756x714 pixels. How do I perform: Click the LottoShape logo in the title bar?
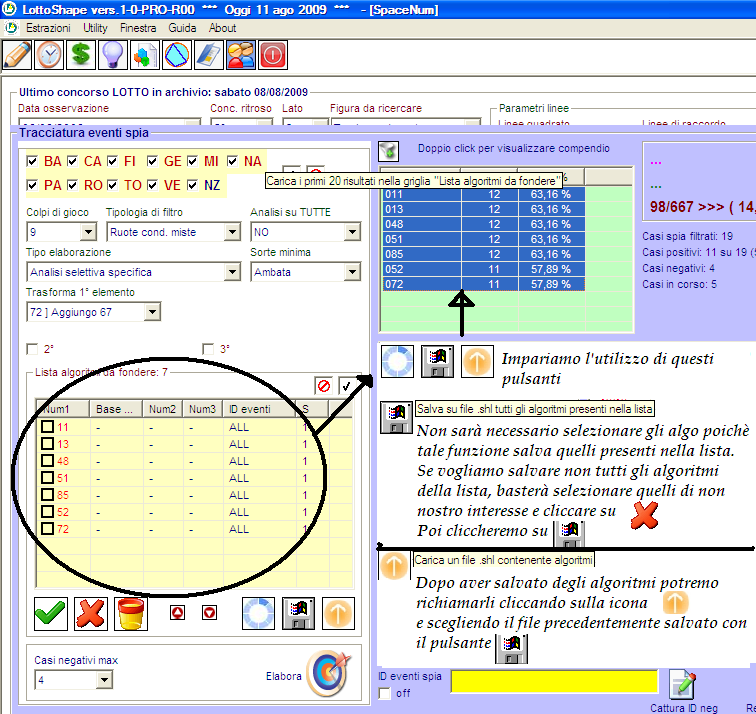coord(9,9)
